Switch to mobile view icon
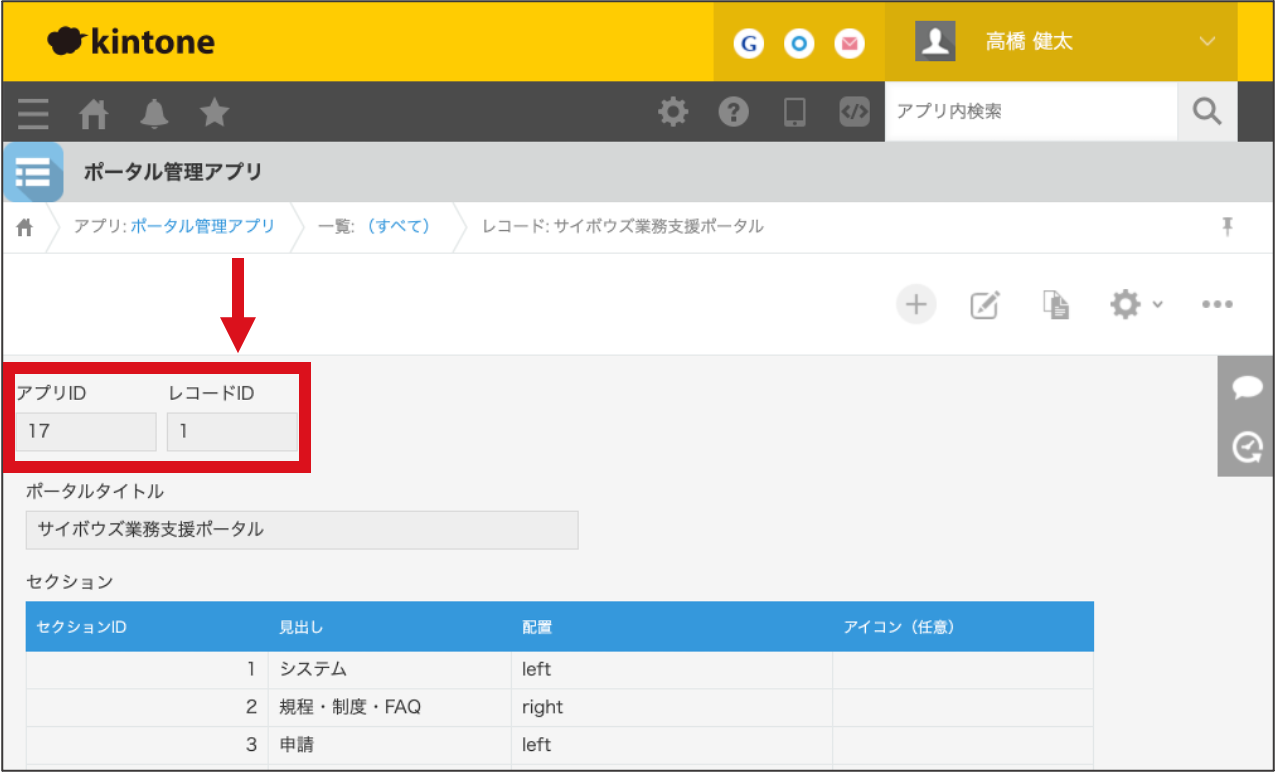The height and width of the screenshot is (772, 1276). coord(794,111)
